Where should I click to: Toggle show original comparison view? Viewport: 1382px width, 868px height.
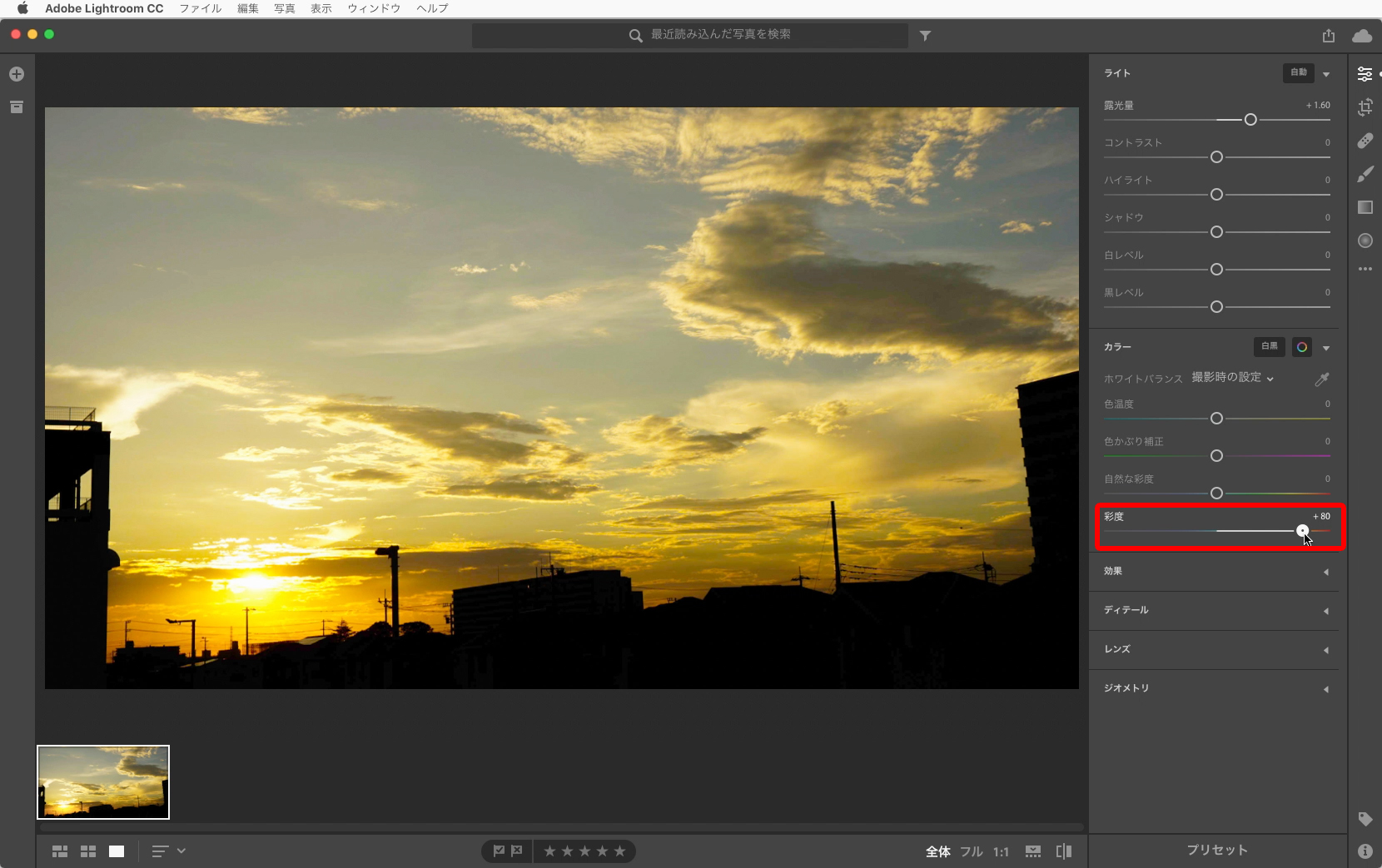tap(1064, 851)
